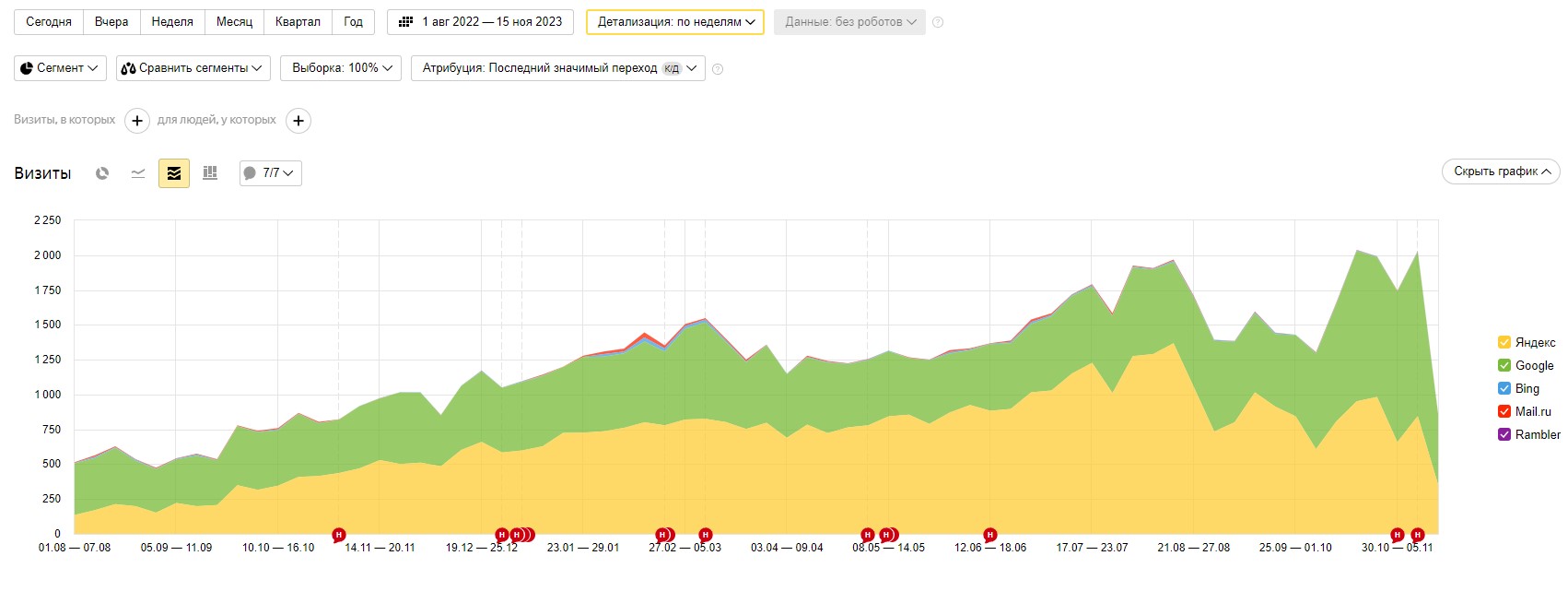This screenshot has width=1568, height=603.
Task: Switch to column chart view
Action: [210, 173]
